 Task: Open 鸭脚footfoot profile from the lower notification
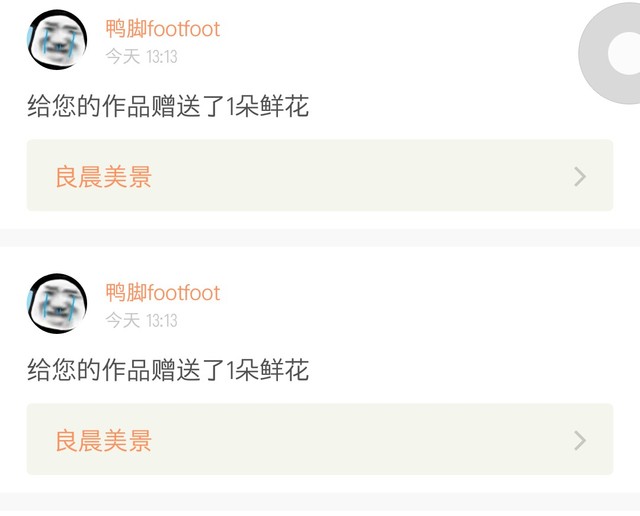(x=163, y=293)
